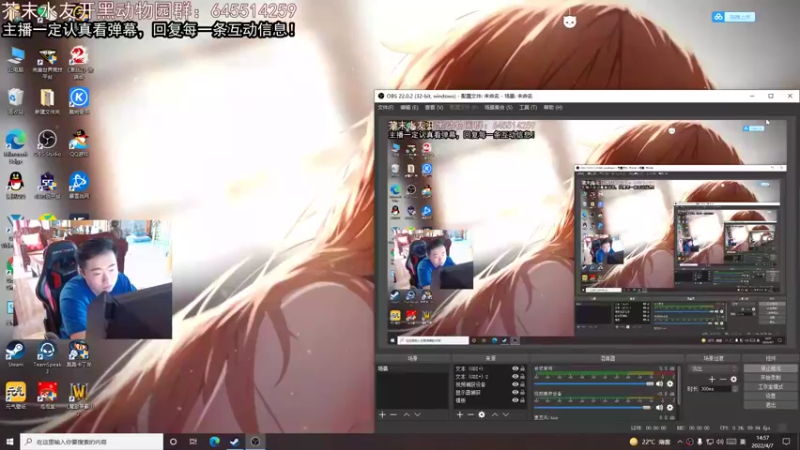Launch the blue K music player shortcut
800x450 pixels.
coord(79,101)
